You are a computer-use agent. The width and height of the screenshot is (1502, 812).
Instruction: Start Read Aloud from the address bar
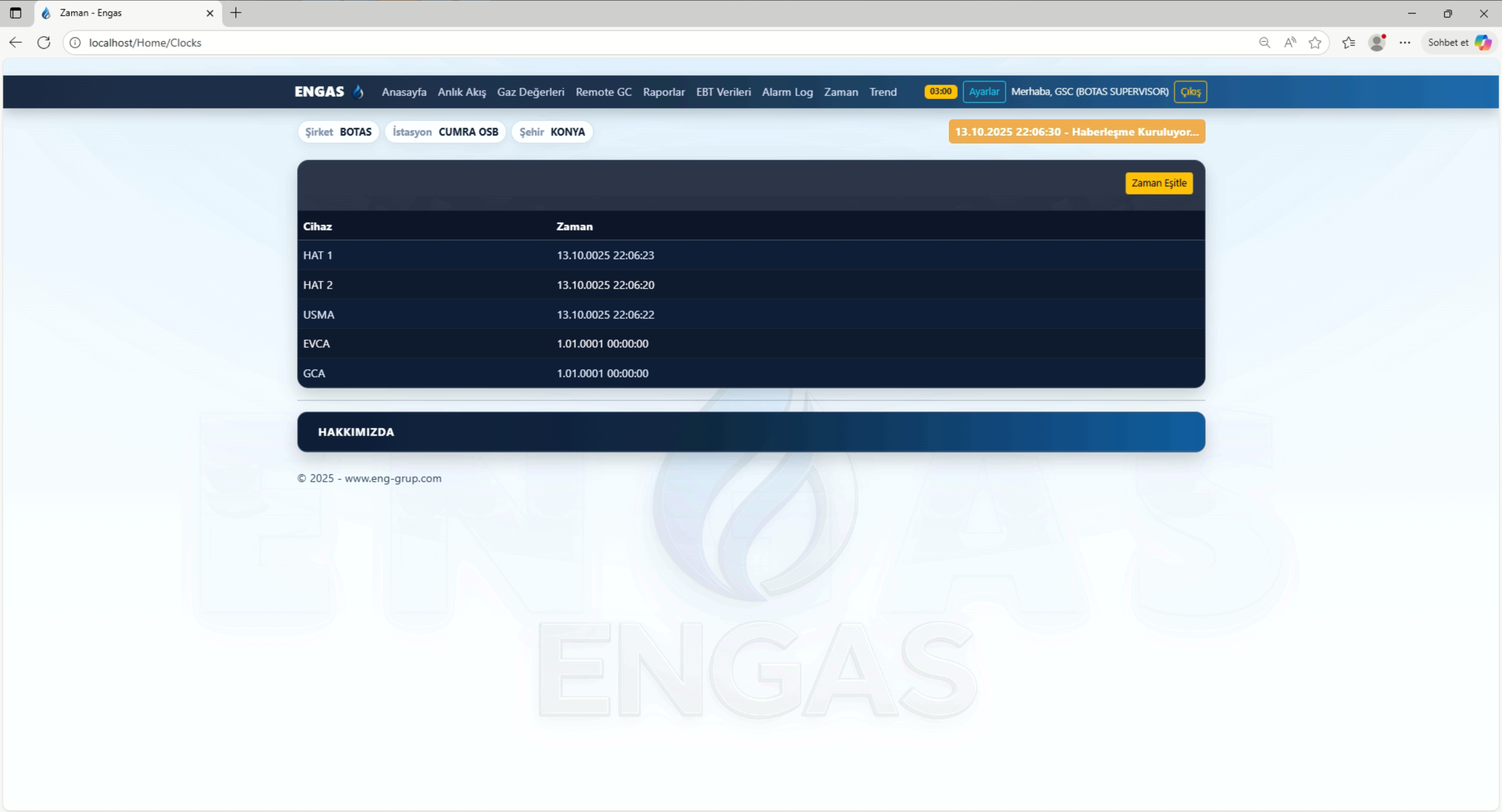coord(1290,42)
